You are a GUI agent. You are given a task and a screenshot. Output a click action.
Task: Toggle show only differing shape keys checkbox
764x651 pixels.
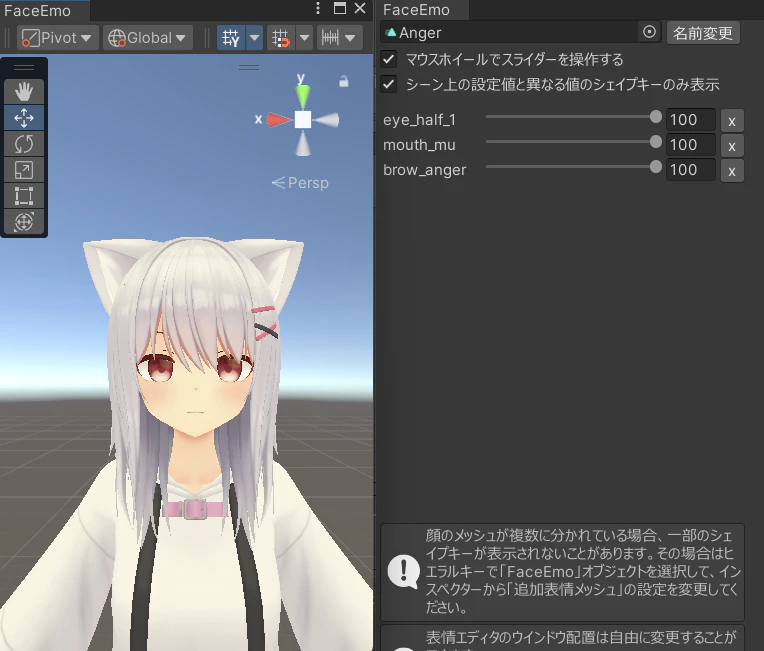coord(389,84)
